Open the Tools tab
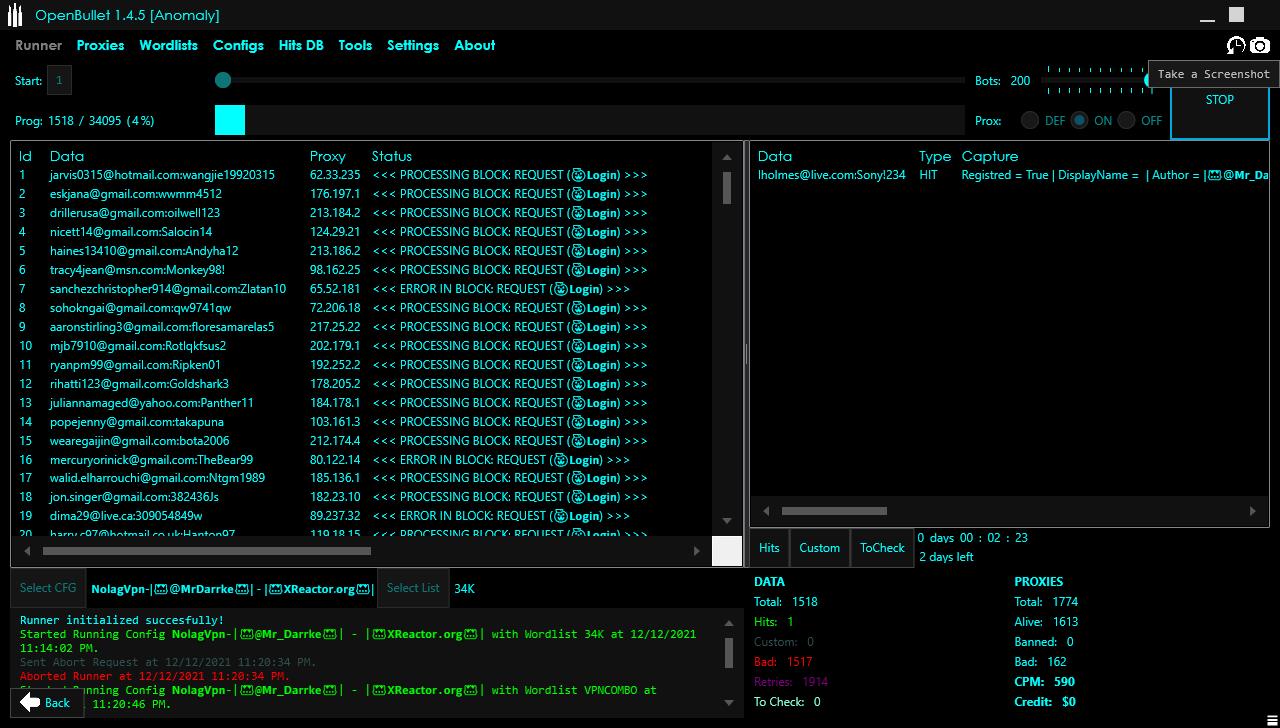1280x728 pixels. 355,45
